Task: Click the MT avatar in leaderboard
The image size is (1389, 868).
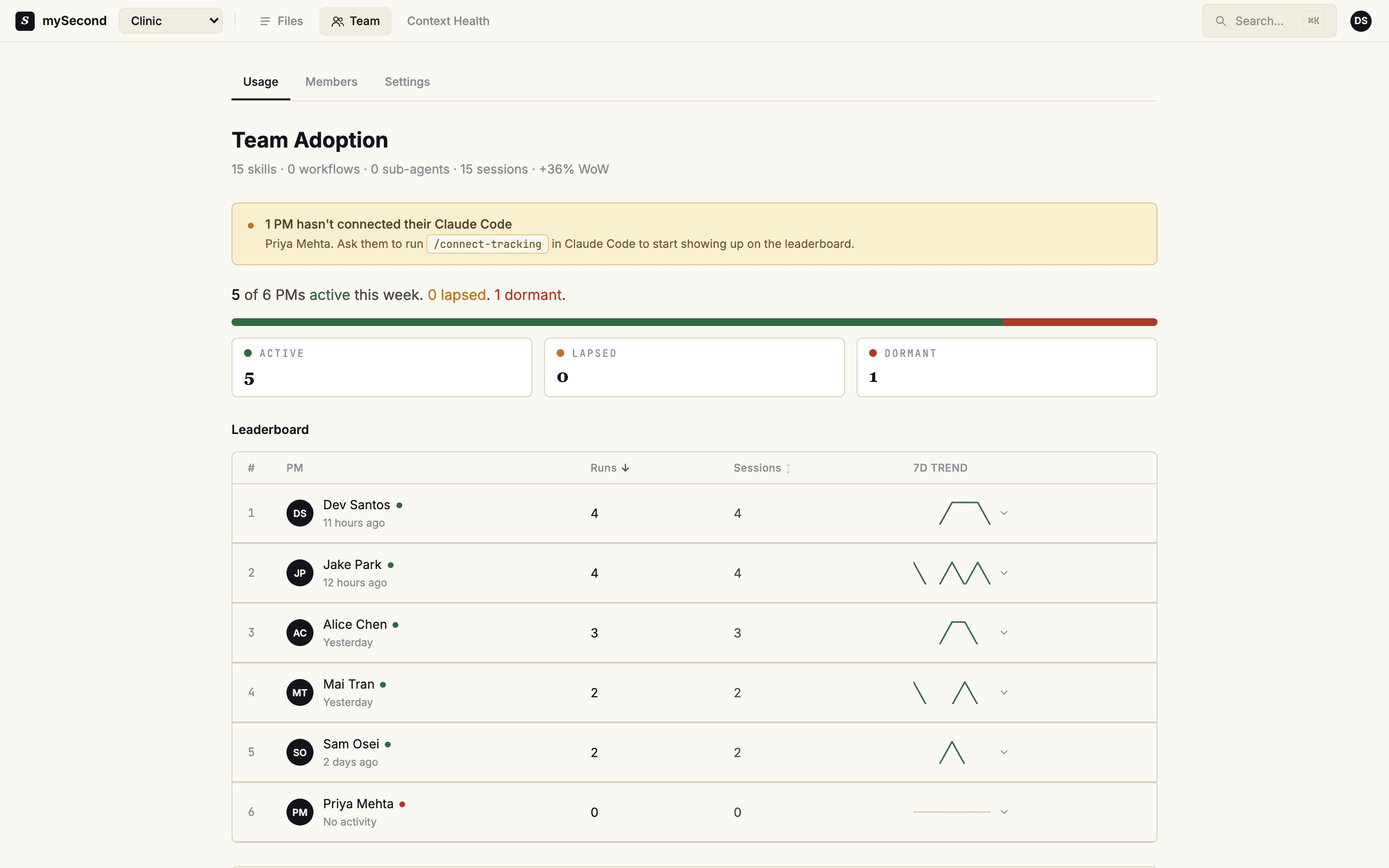Action: click(x=300, y=692)
